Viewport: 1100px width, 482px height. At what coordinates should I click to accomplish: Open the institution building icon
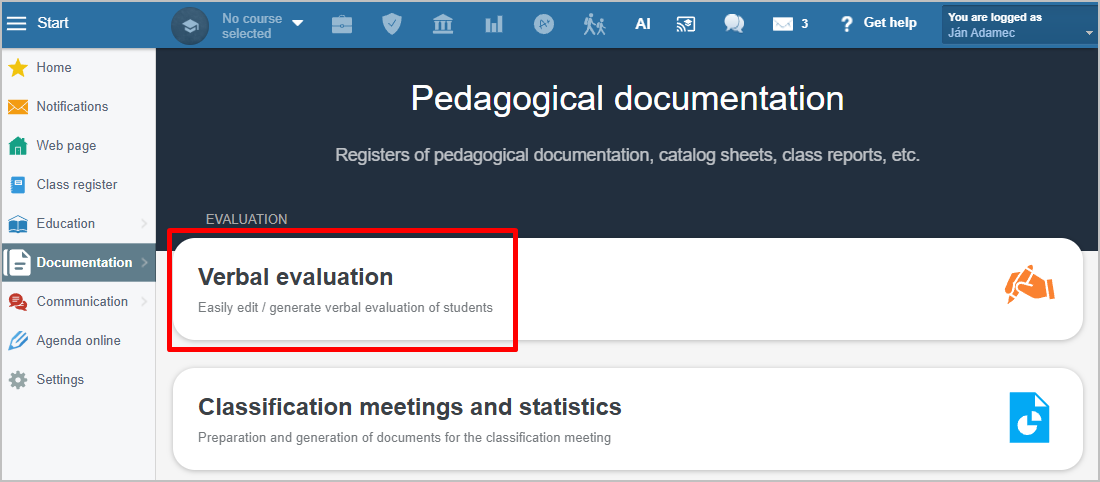tap(443, 24)
